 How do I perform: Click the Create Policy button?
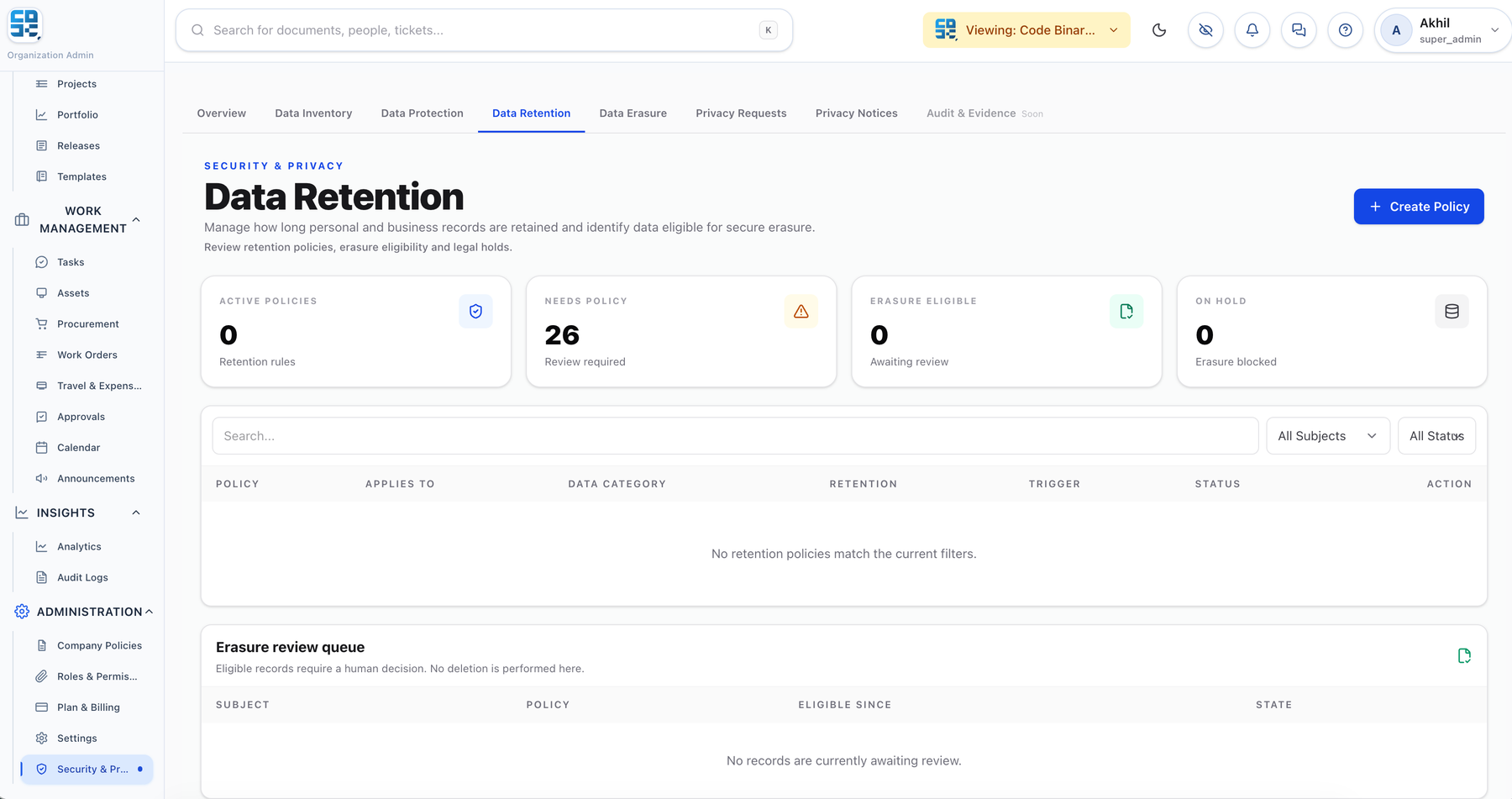point(1419,207)
